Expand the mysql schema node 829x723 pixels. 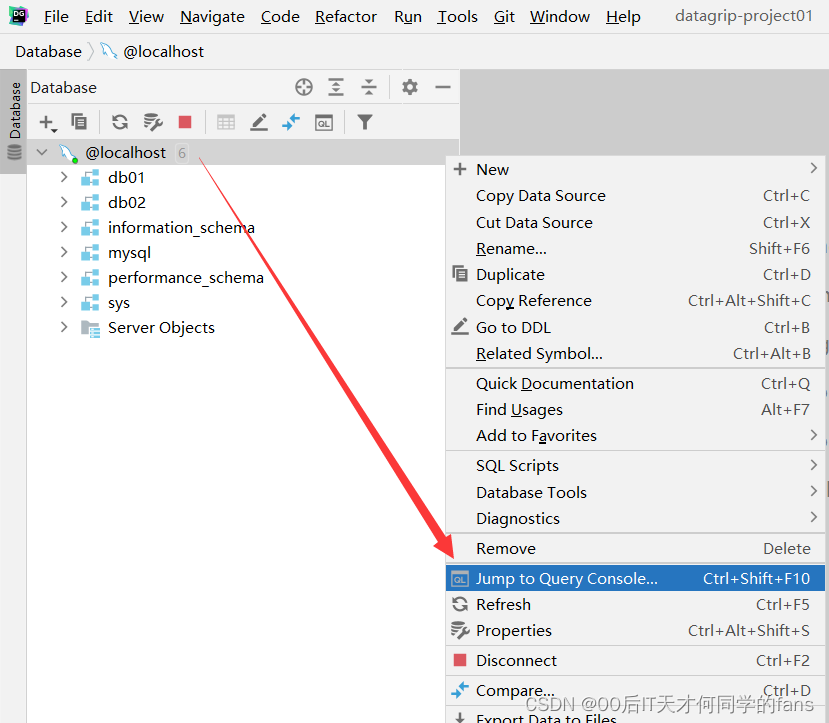click(x=64, y=252)
